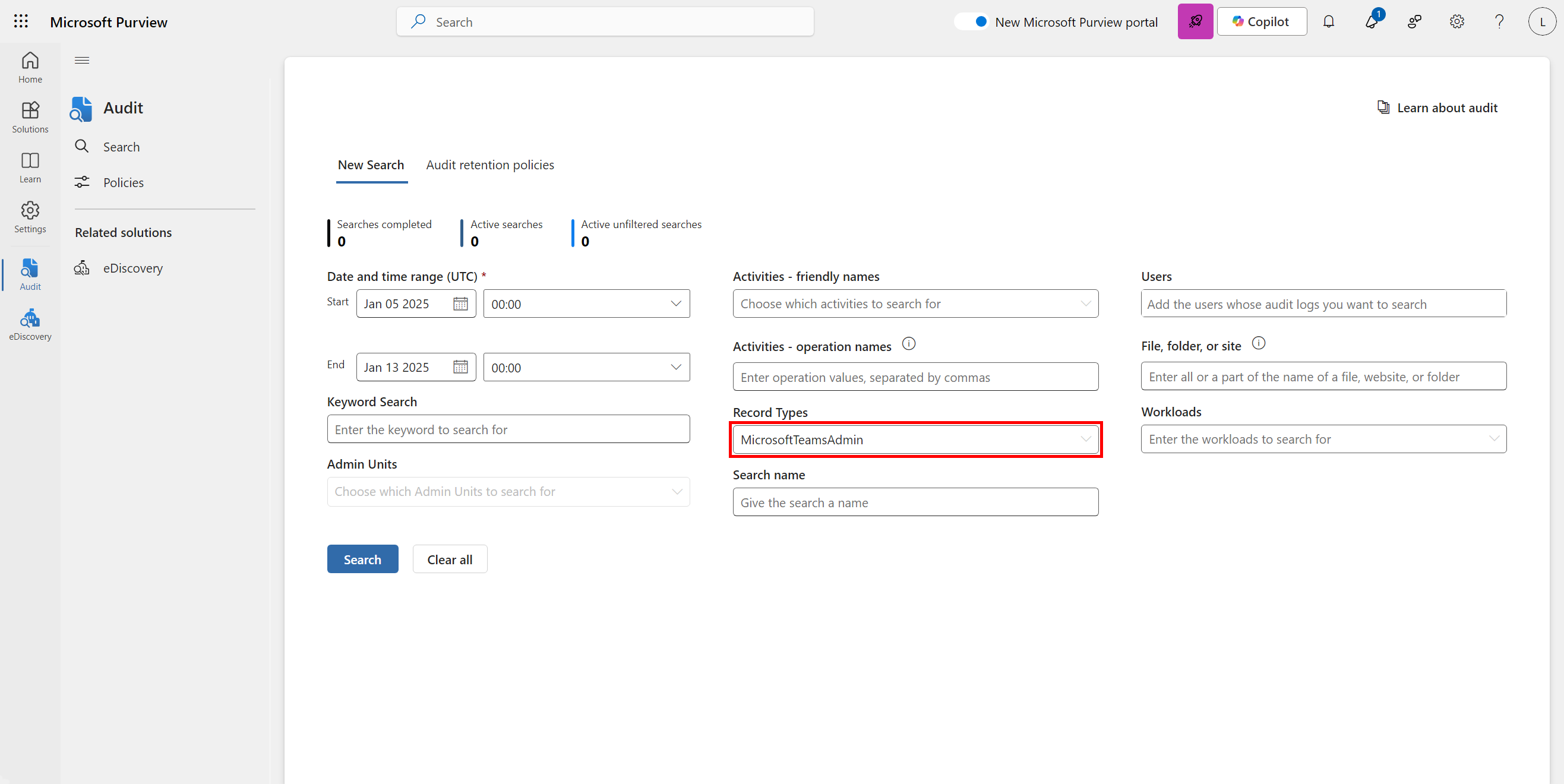Open Solutions in left rail
Image resolution: width=1564 pixels, height=784 pixels.
click(30, 117)
